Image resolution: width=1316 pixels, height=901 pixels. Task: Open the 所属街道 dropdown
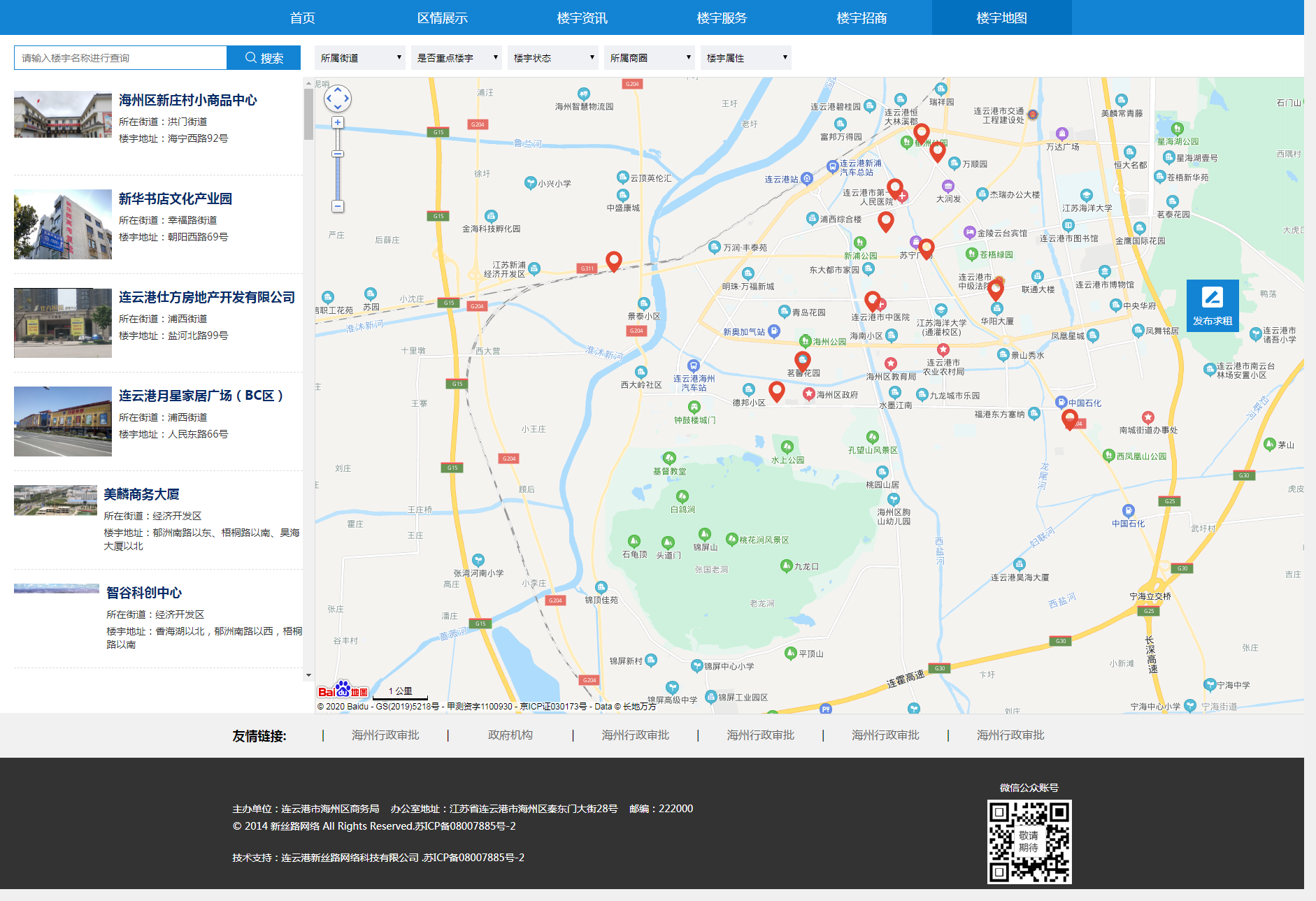[360, 58]
